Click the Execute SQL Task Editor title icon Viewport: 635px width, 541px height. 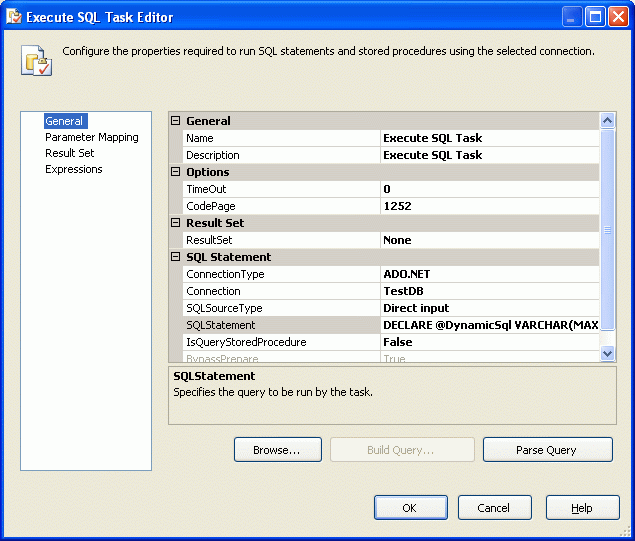[14, 17]
